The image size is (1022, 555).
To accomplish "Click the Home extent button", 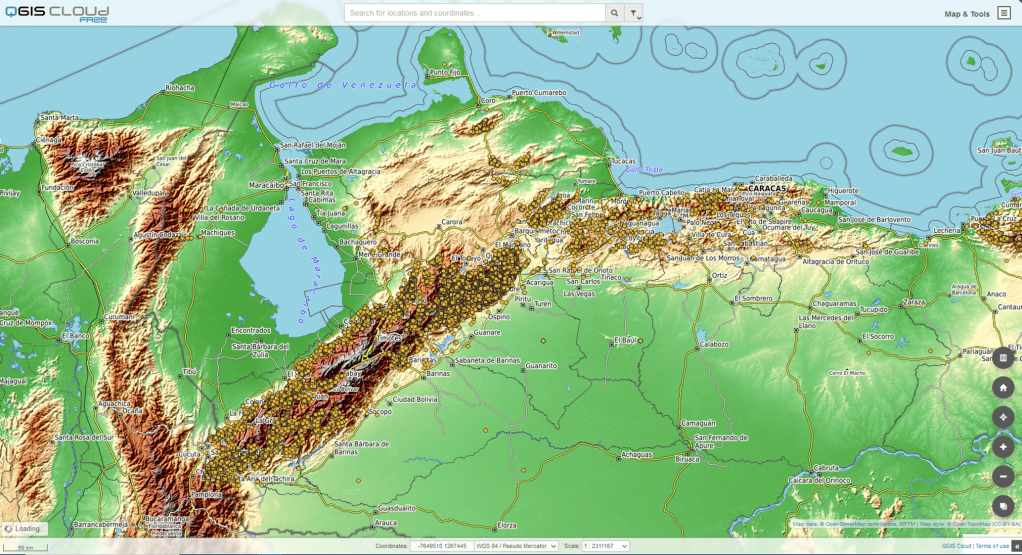I will [x=1003, y=387].
